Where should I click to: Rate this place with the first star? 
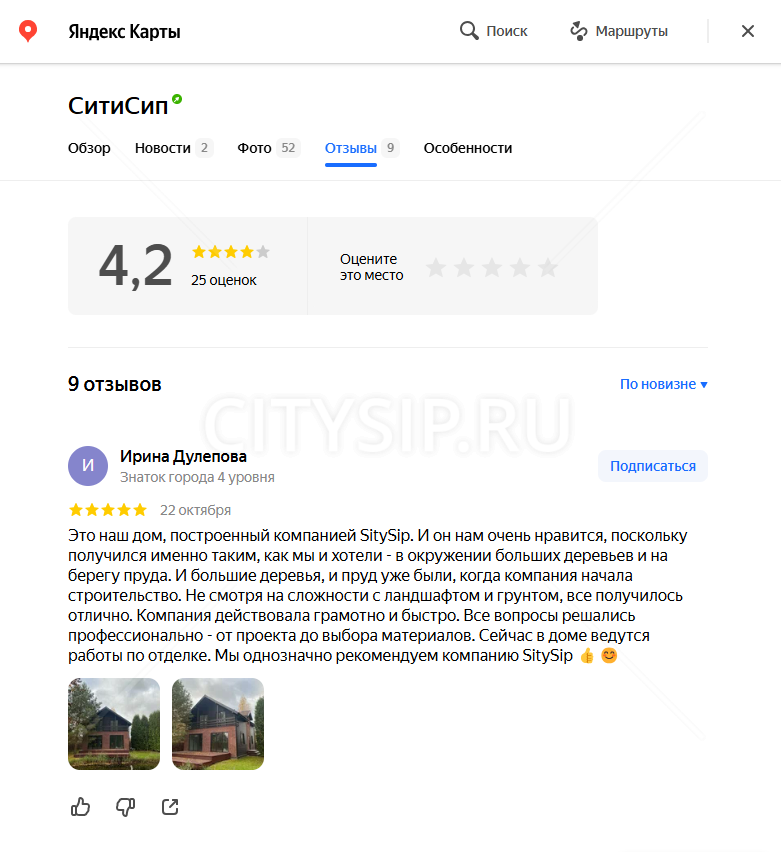click(436, 267)
